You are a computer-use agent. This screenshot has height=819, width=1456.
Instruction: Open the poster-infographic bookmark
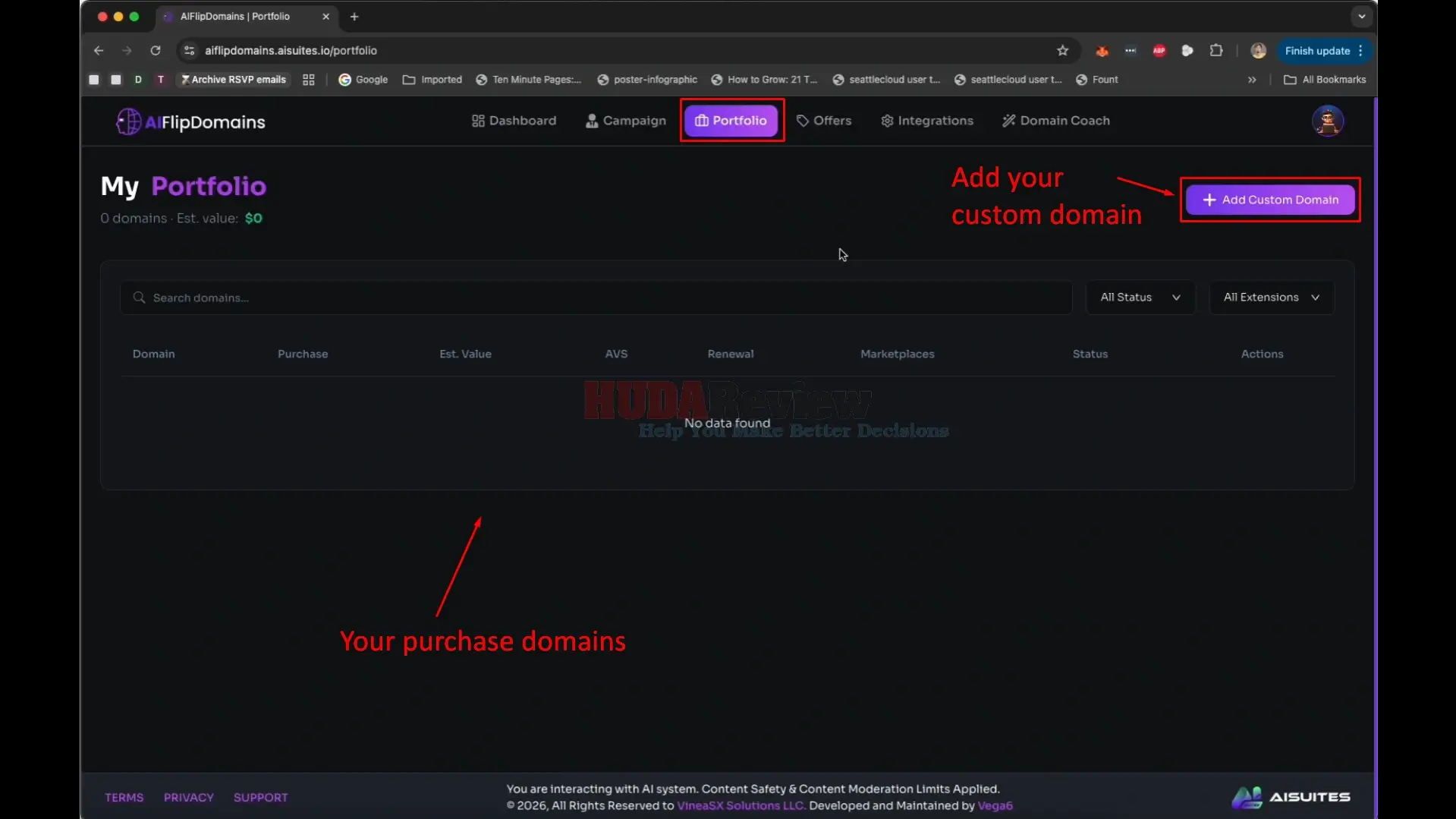(647, 80)
